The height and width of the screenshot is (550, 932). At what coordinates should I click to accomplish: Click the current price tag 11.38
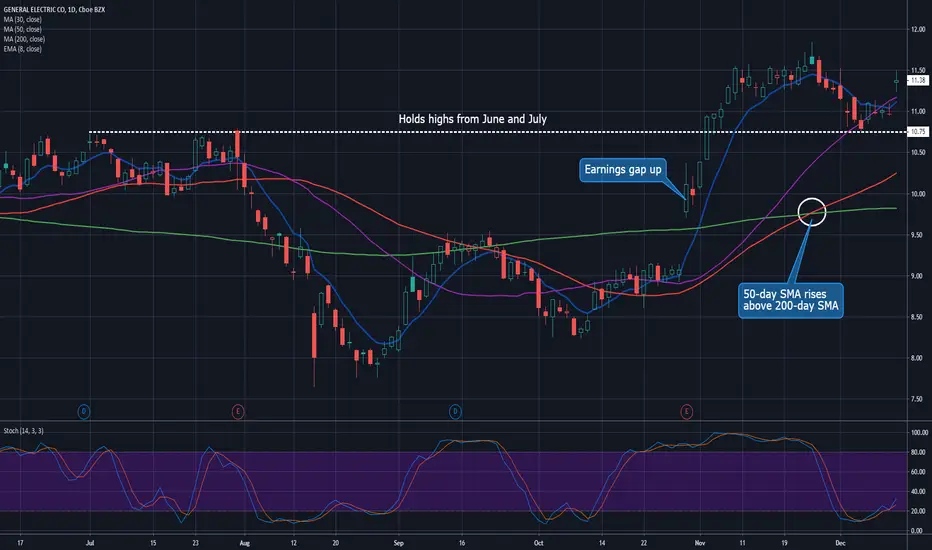pyautogui.click(x=918, y=80)
